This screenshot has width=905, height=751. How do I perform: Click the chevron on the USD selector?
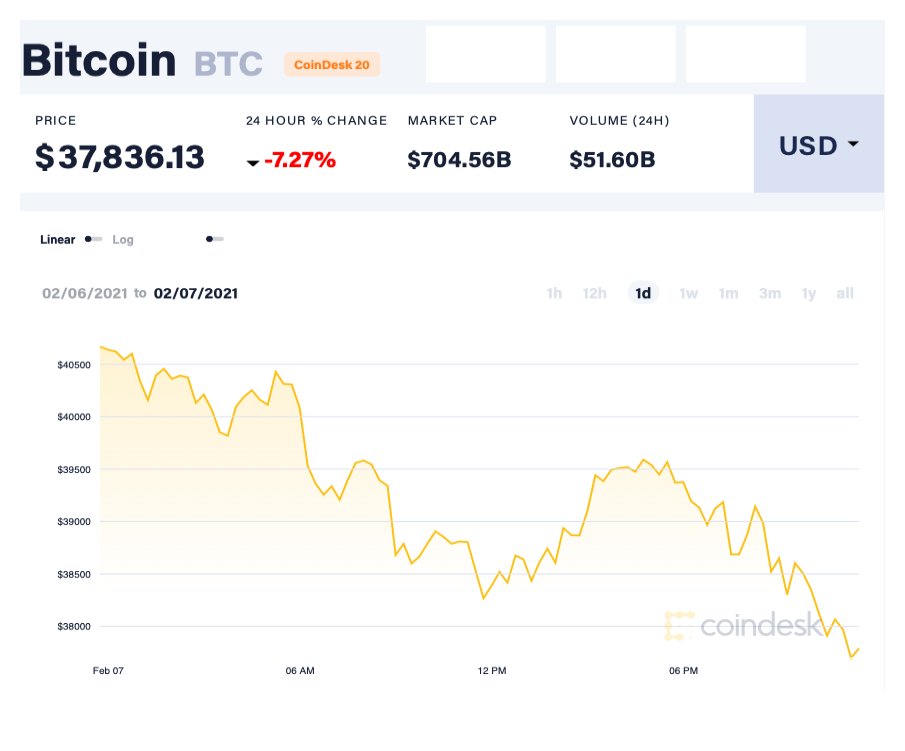pos(853,145)
